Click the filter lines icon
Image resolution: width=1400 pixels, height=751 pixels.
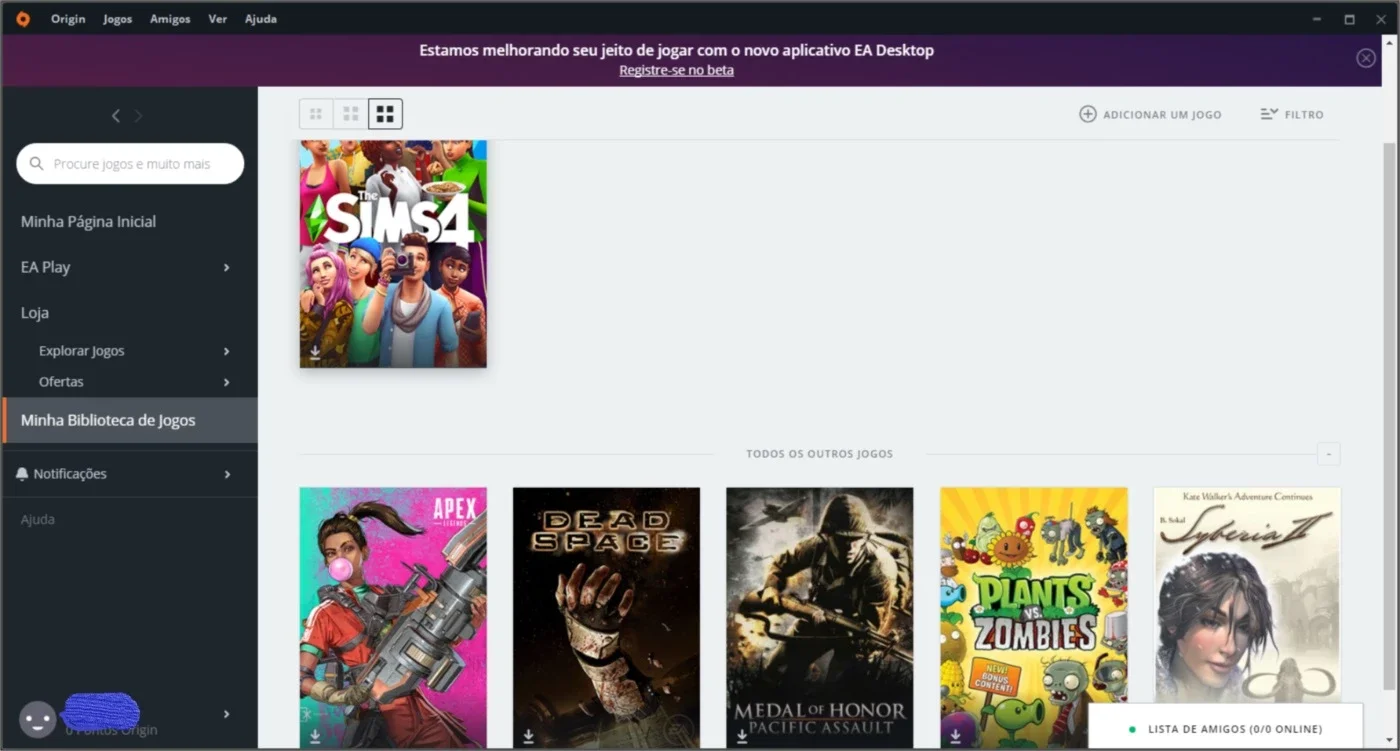point(1269,114)
